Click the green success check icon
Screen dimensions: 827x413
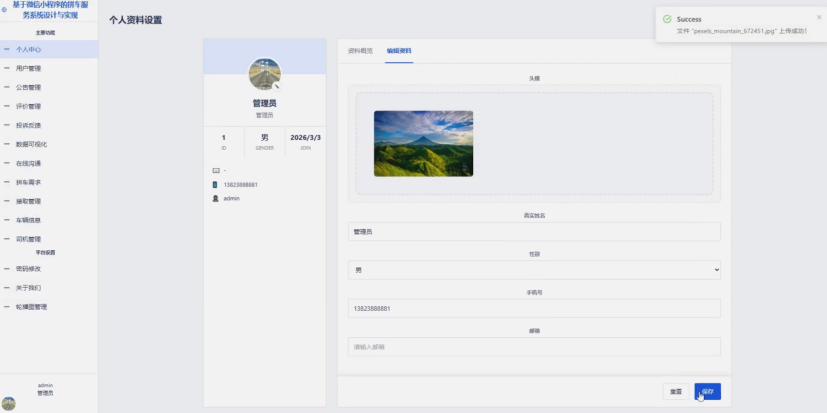coord(667,20)
